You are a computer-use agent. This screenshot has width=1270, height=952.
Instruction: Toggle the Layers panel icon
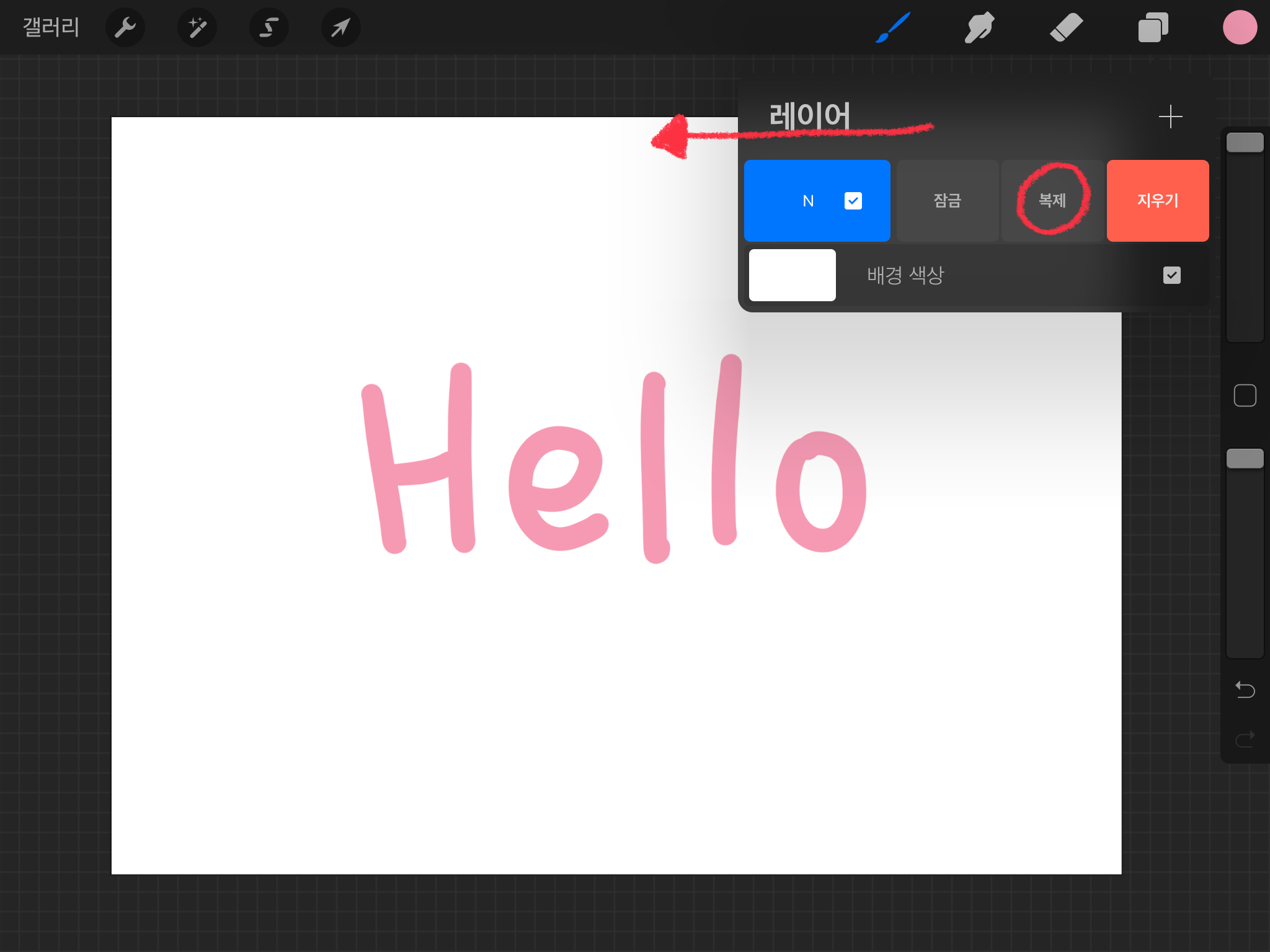coord(1153,27)
